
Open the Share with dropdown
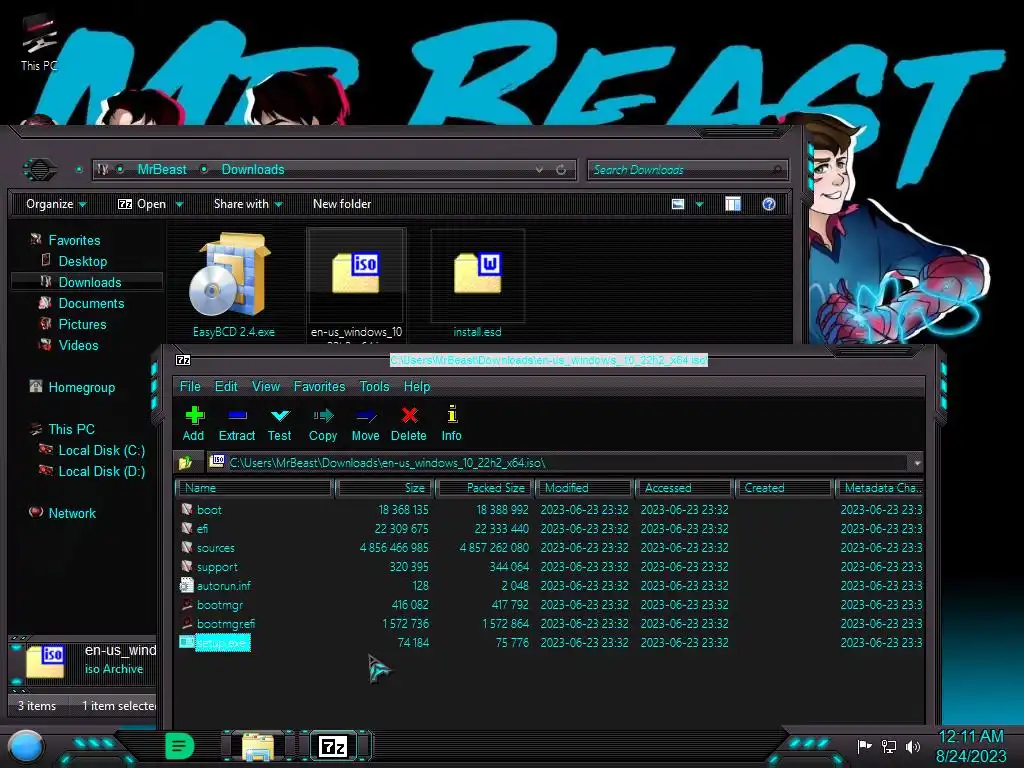coord(248,204)
